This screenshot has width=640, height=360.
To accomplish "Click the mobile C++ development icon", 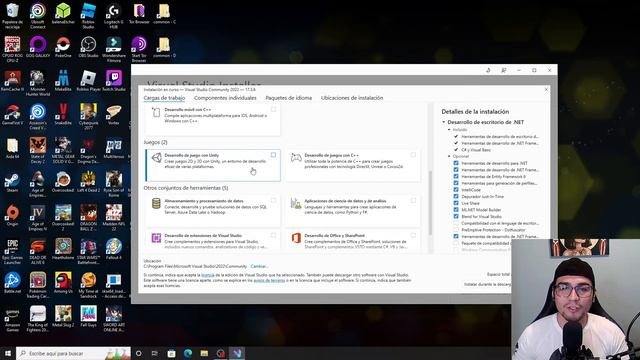I will point(156,112).
